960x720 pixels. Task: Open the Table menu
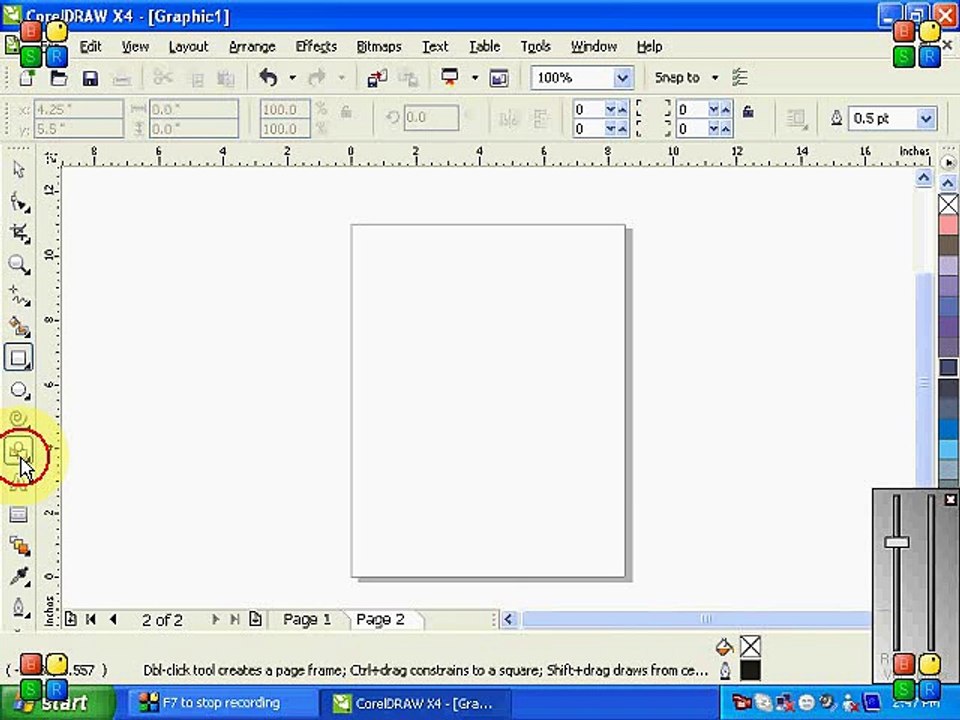click(x=485, y=47)
